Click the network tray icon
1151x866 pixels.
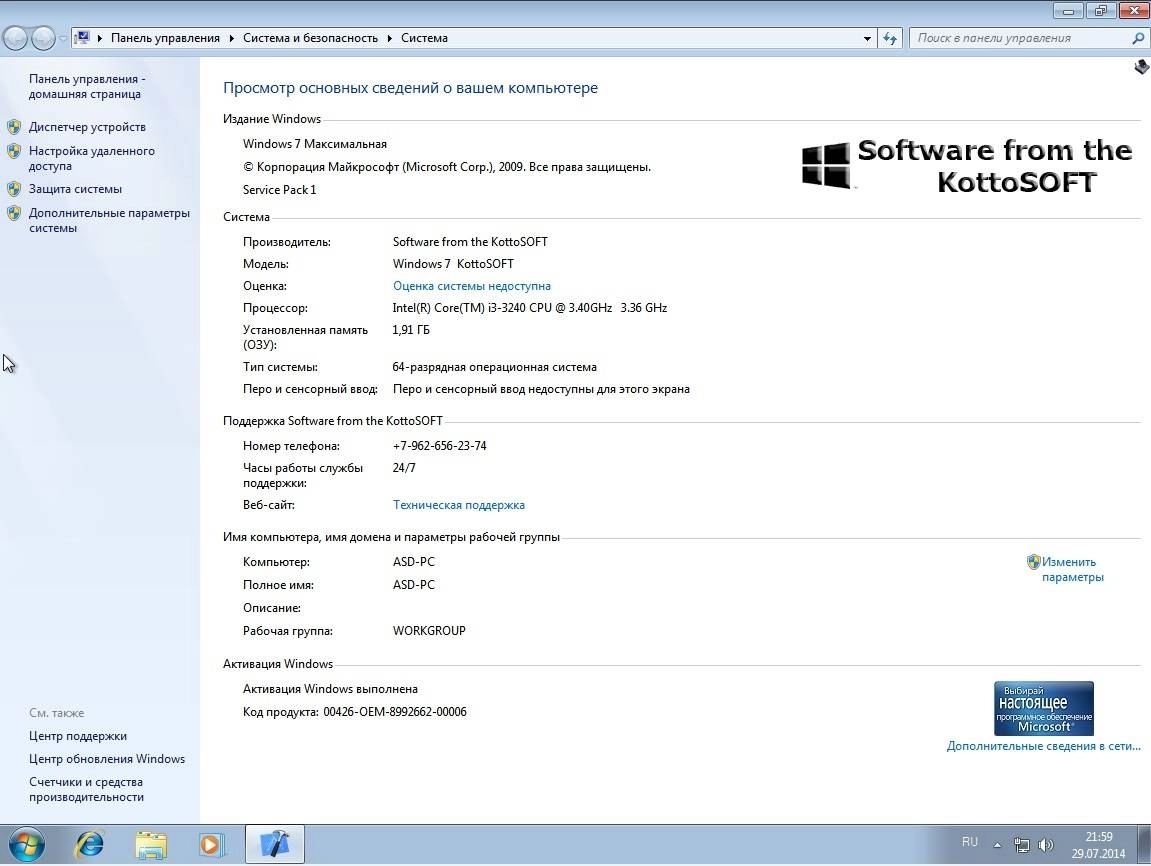pyautogui.click(x=1021, y=845)
